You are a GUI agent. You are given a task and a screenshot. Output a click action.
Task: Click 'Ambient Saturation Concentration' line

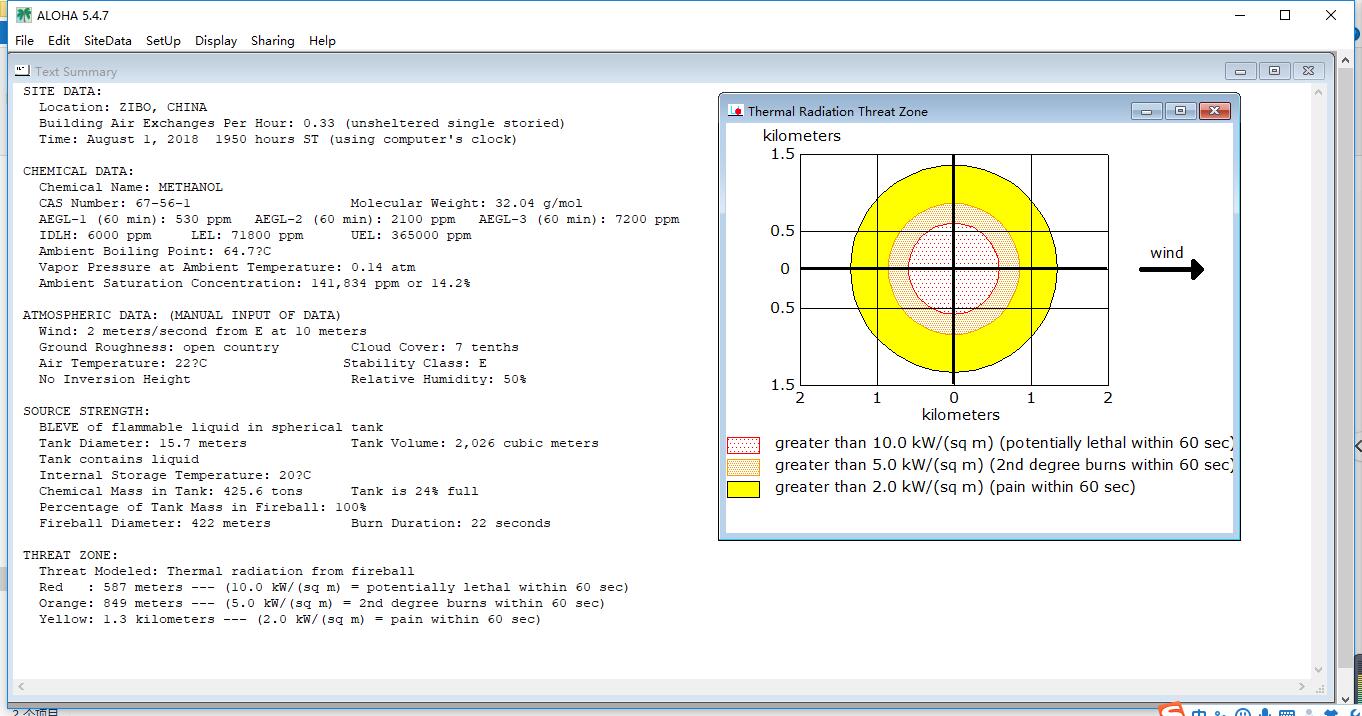click(x=255, y=283)
